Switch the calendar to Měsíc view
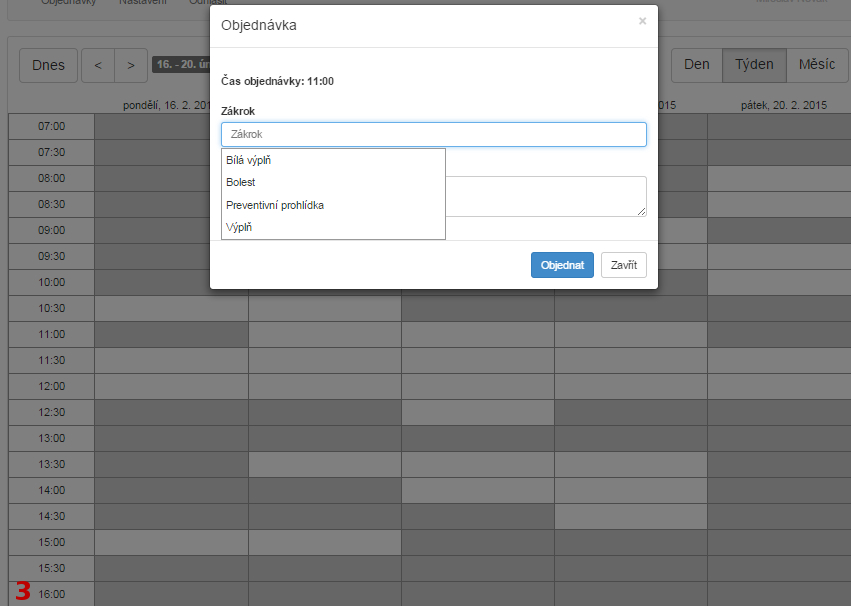Screen dimensions: 851x606 (817, 65)
